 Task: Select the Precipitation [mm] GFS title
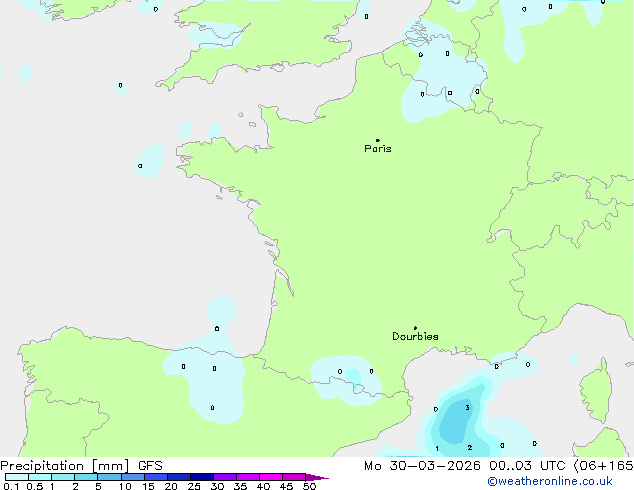(81, 466)
